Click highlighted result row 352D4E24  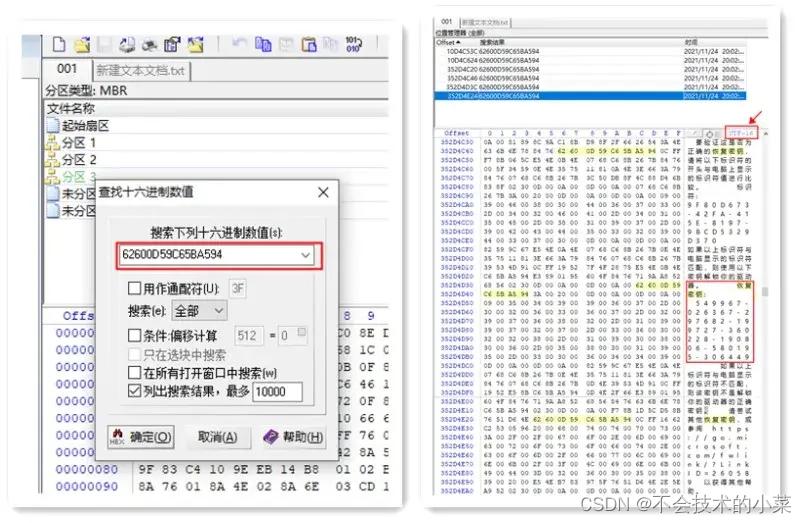pos(590,96)
